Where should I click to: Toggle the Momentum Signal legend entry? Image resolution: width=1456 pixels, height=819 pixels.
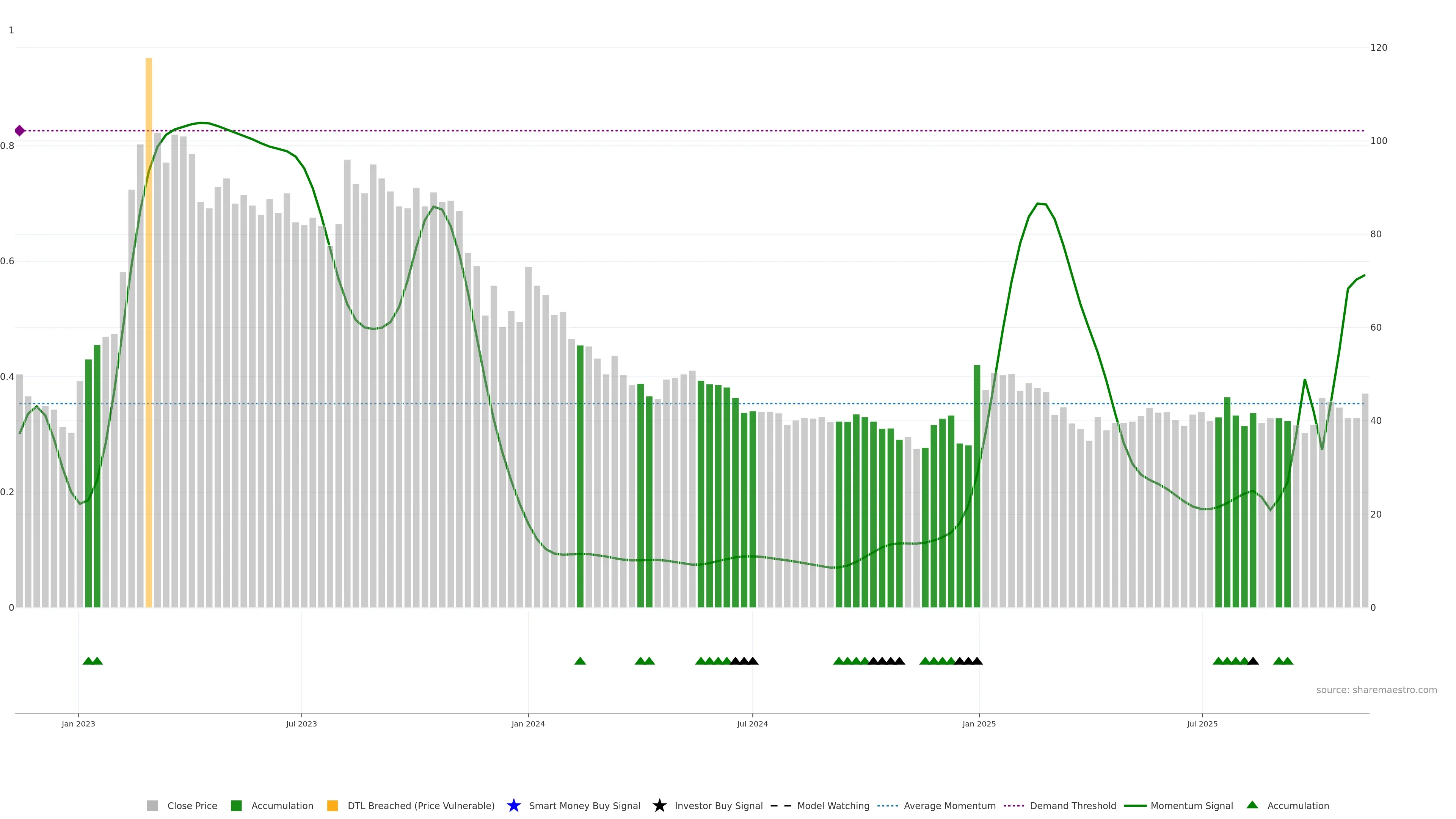tap(1191, 805)
